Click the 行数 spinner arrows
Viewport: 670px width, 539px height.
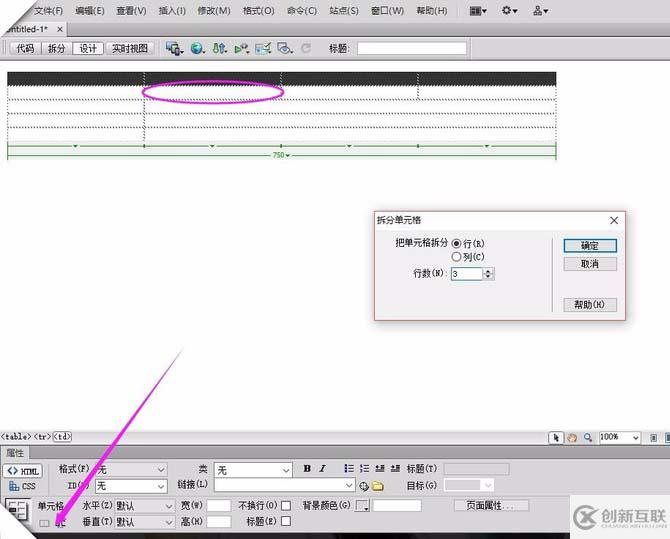pyautogui.click(x=488, y=274)
